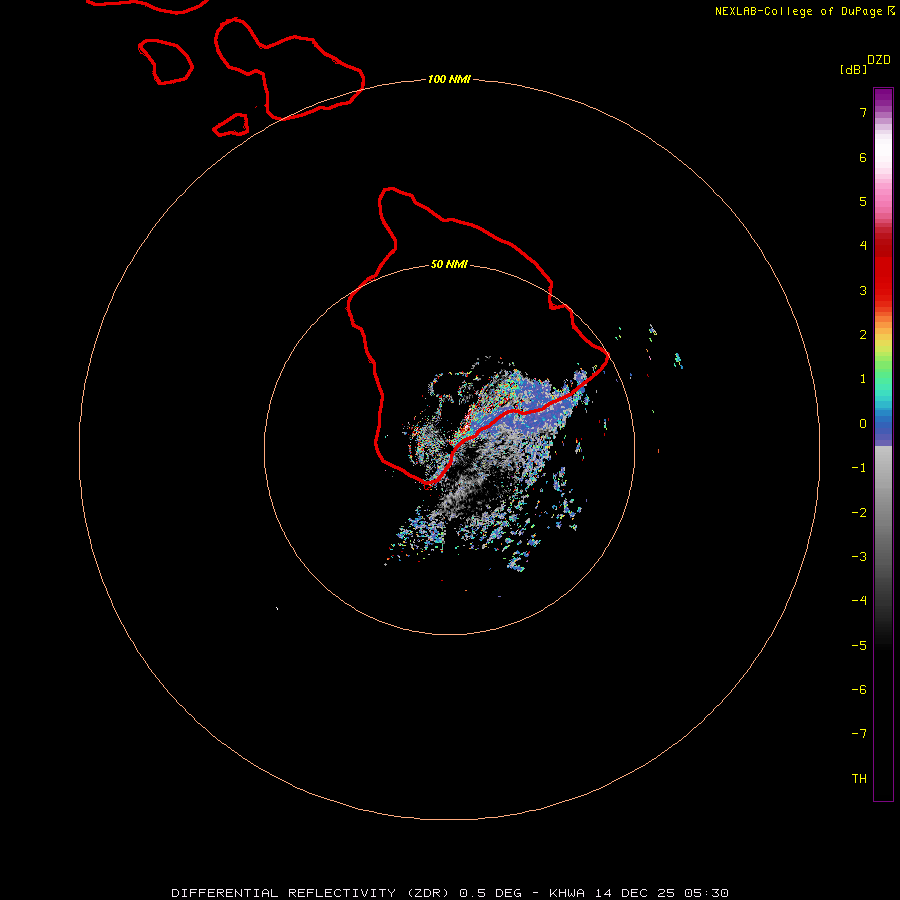This screenshot has height=900, width=900.
Task: Click the 05:30 timestamp
Action: tap(707, 893)
